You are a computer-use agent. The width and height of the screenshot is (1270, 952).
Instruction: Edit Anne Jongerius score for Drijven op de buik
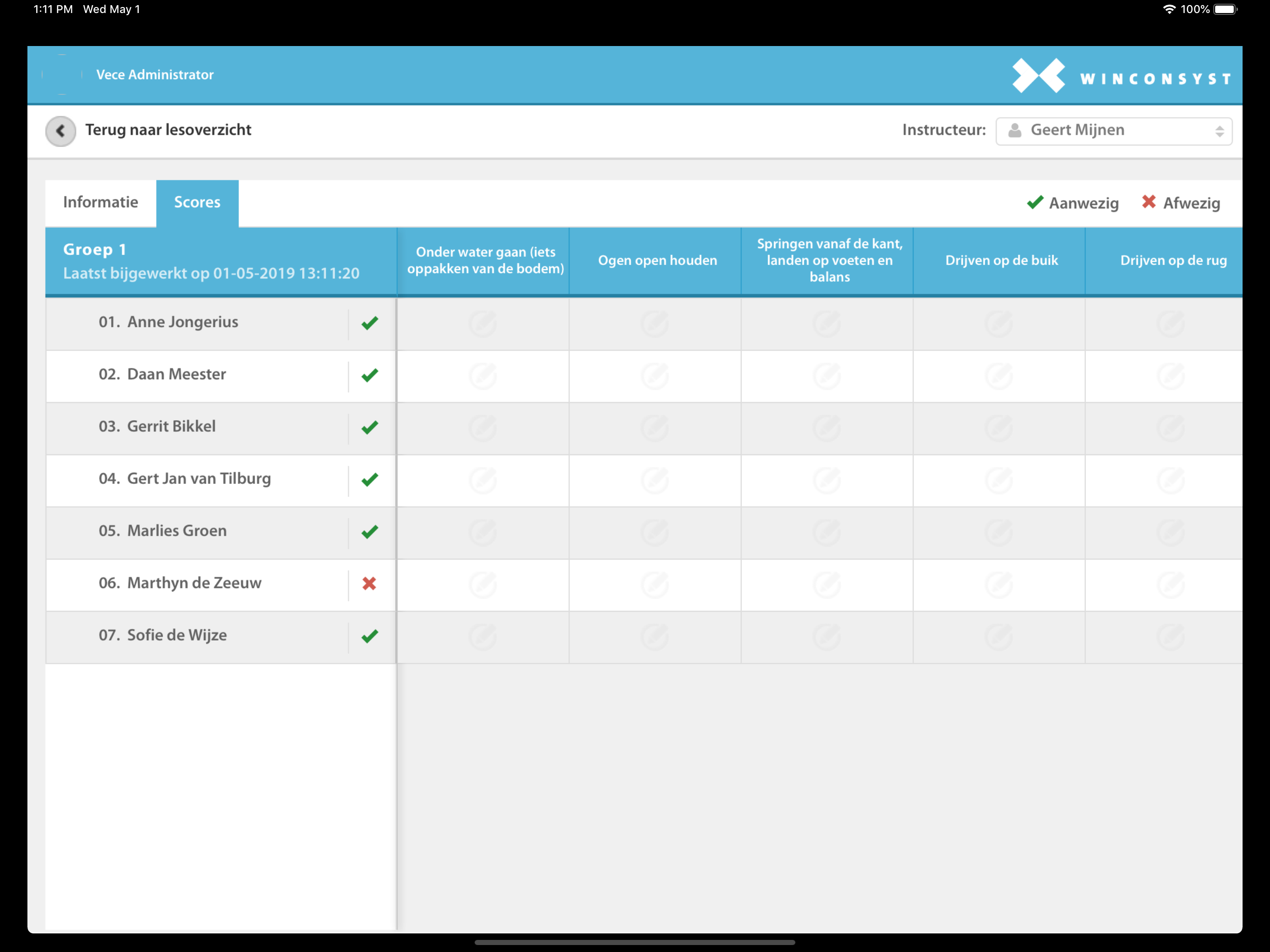point(999,324)
